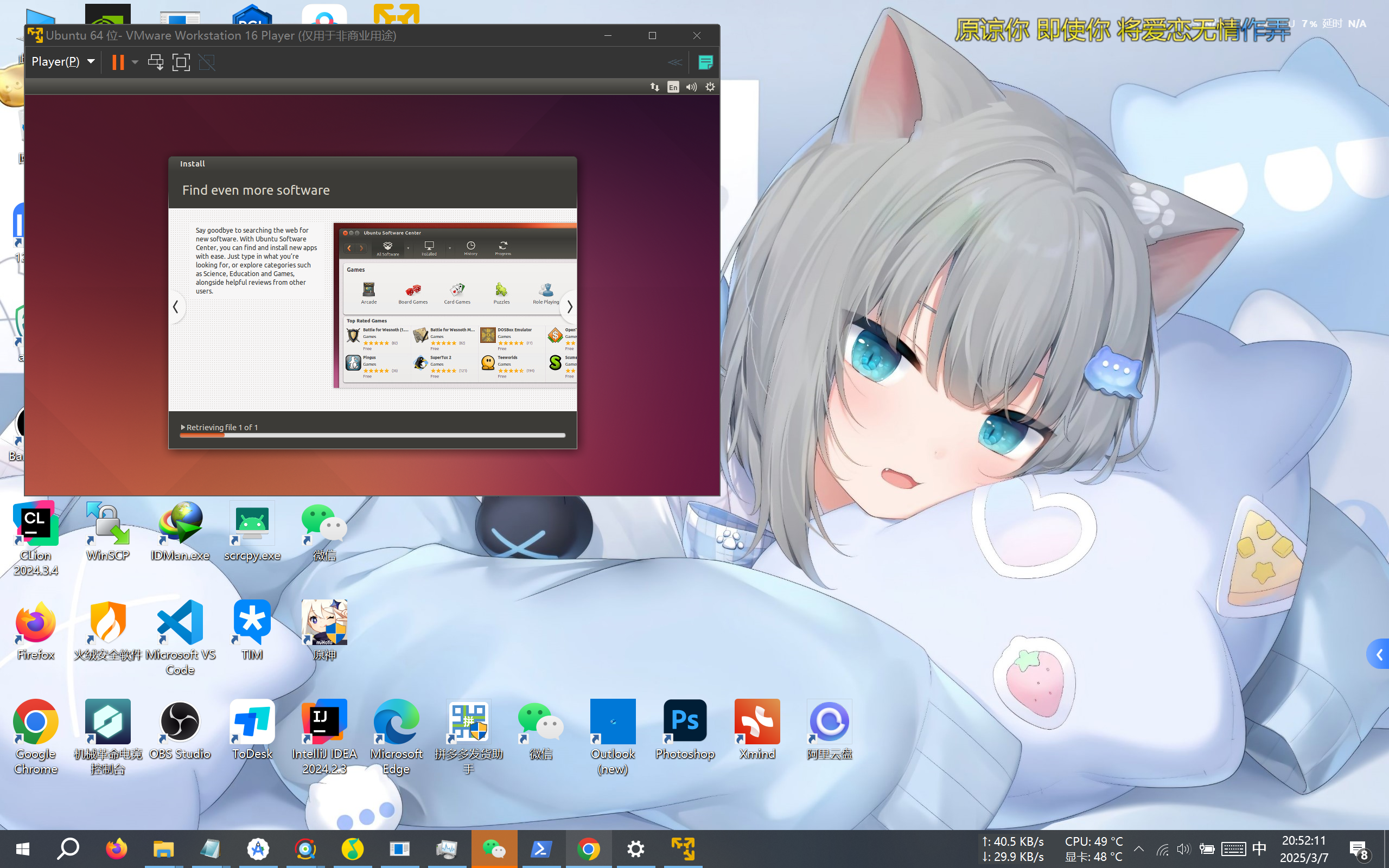Click the Ubuntu Software Center slide screenshot
The width and height of the screenshot is (1389, 868).
(455, 305)
